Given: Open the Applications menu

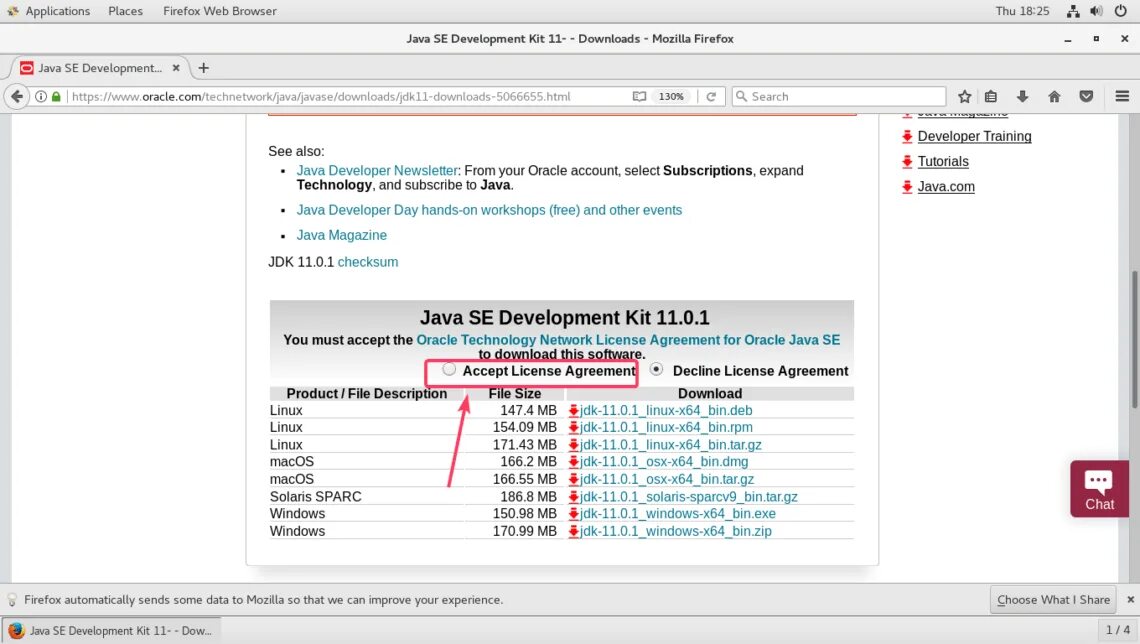Looking at the screenshot, I should click(57, 11).
